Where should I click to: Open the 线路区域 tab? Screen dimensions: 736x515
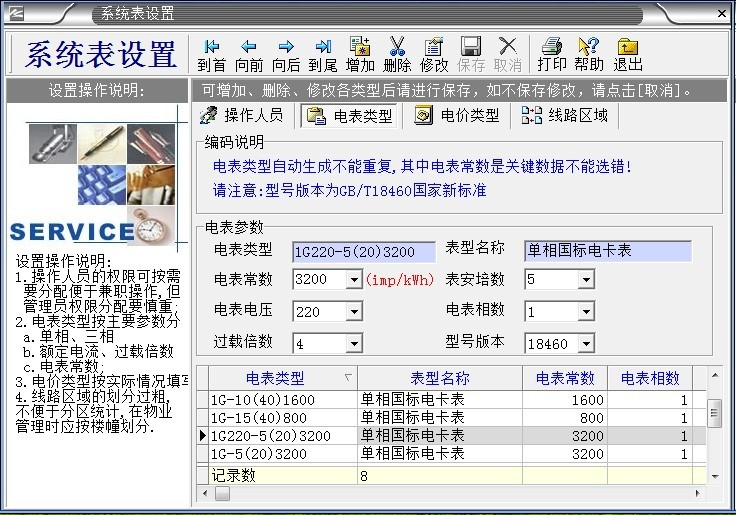coord(566,116)
